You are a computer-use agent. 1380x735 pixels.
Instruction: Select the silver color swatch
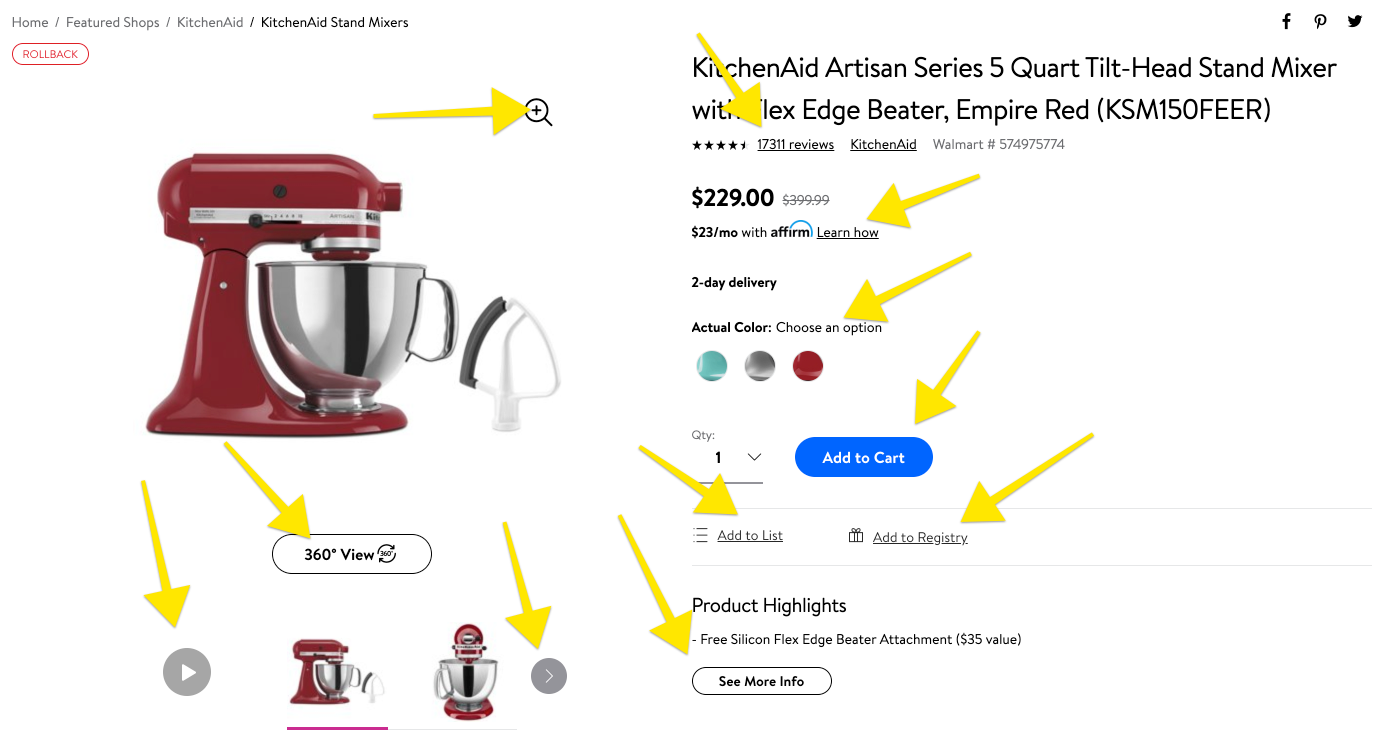(x=760, y=366)
